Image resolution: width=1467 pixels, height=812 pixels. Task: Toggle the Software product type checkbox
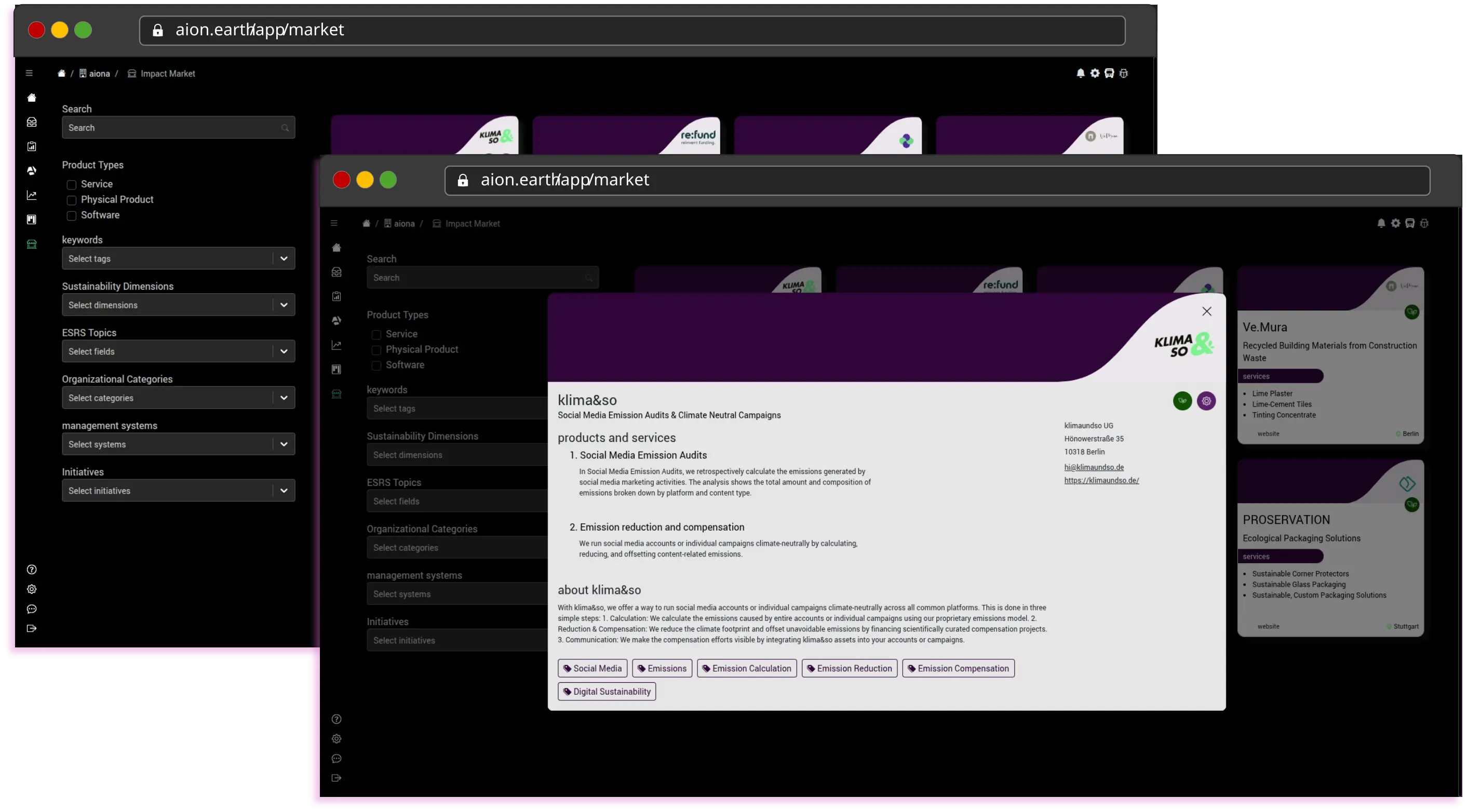376,365
